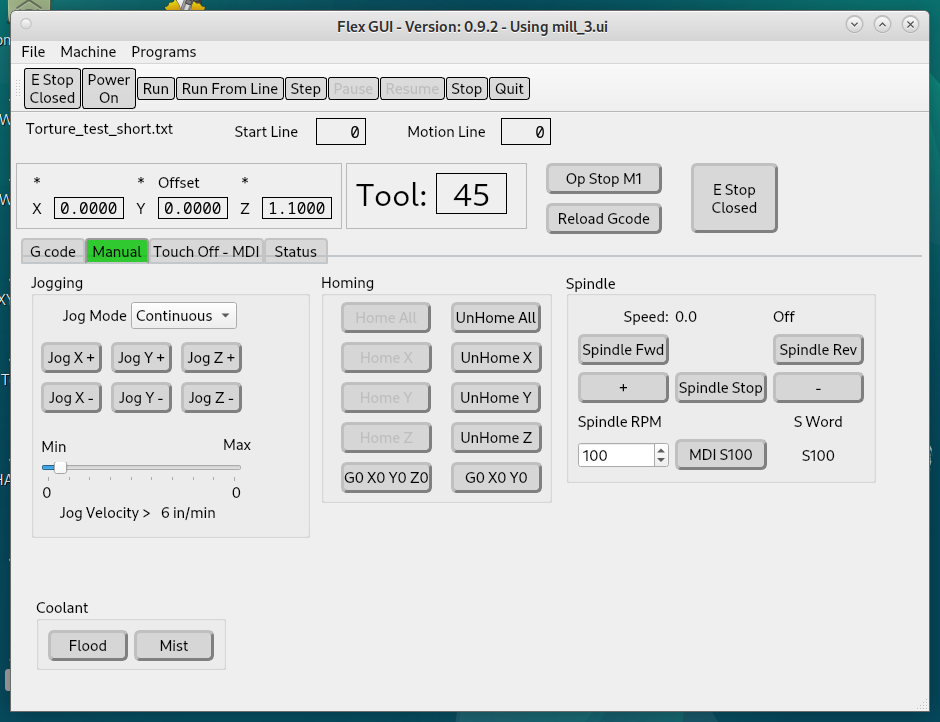Toggle the Mist coolant button
940x722 pixels.
click(x=174, y=646)
